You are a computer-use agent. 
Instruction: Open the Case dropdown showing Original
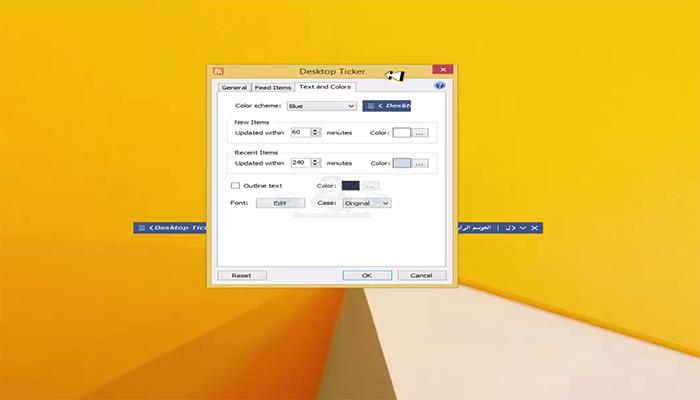[367, 203]
